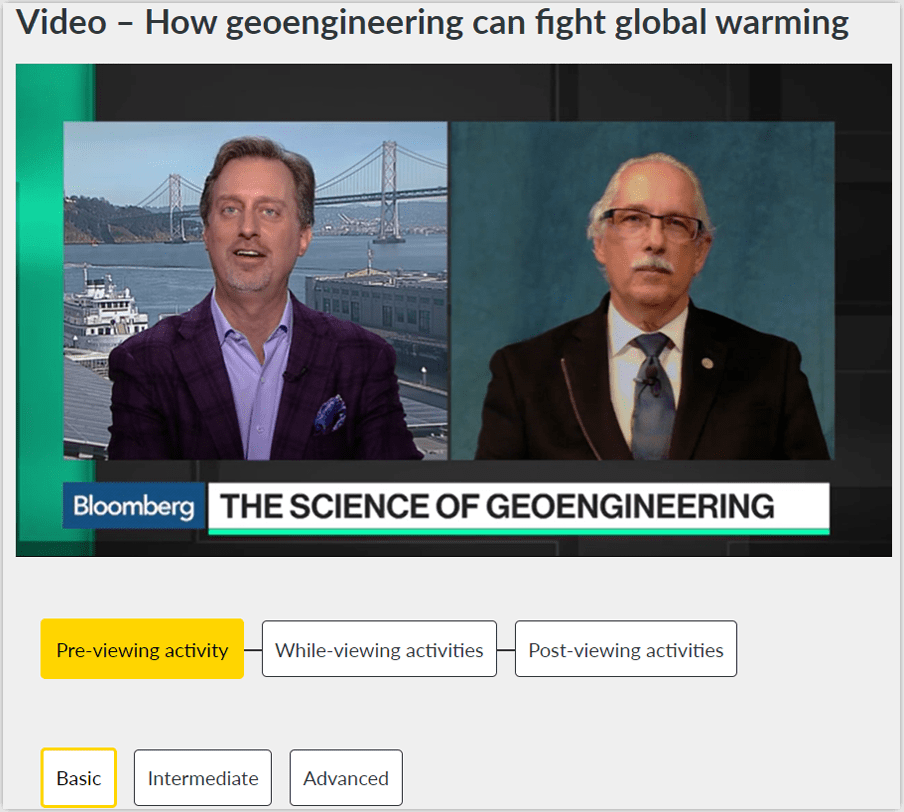The image size is (904, 812).
Task: Open Post-viewing activities tab
Action: 626,649
